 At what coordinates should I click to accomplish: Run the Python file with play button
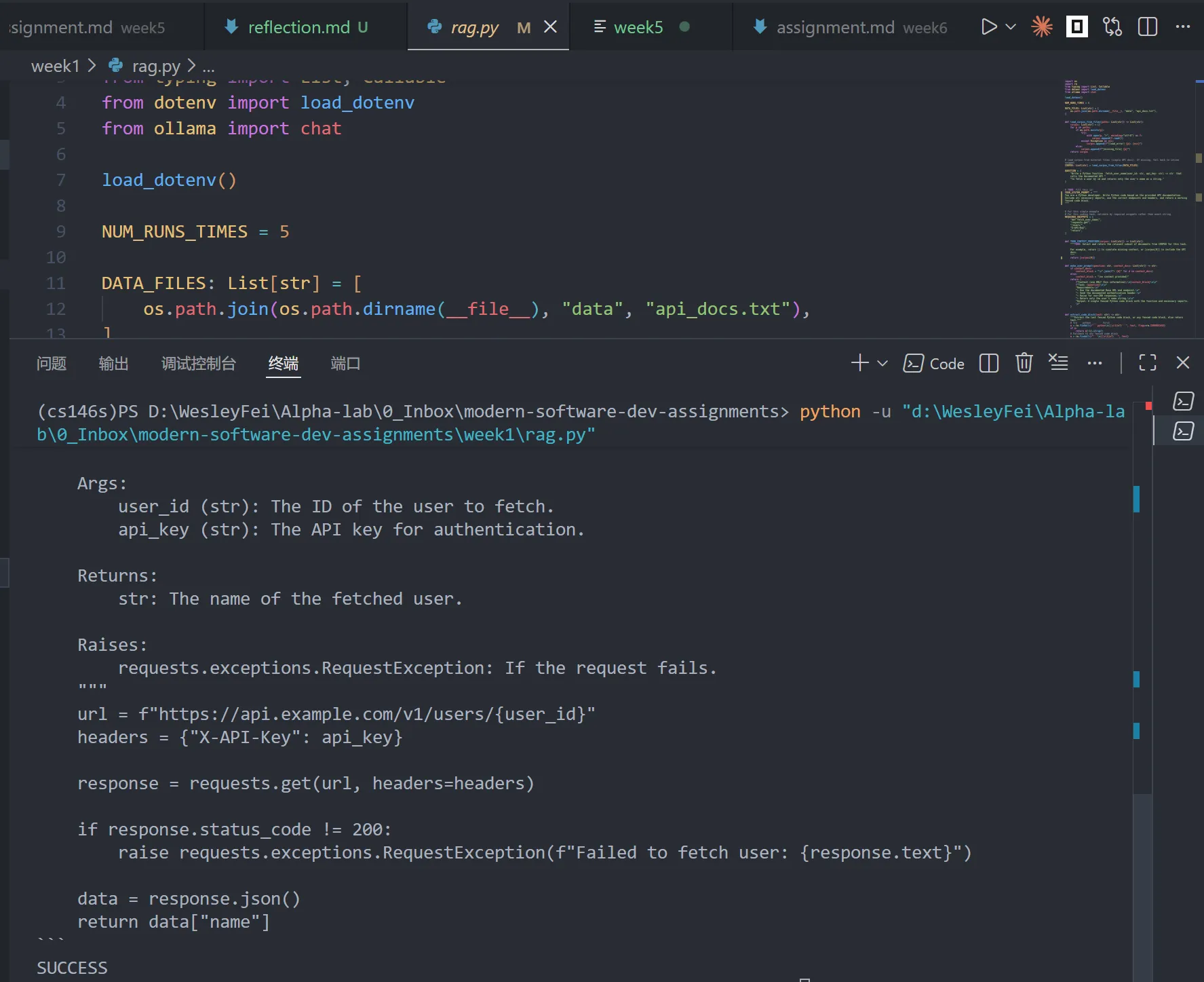(x=989, y=26)
